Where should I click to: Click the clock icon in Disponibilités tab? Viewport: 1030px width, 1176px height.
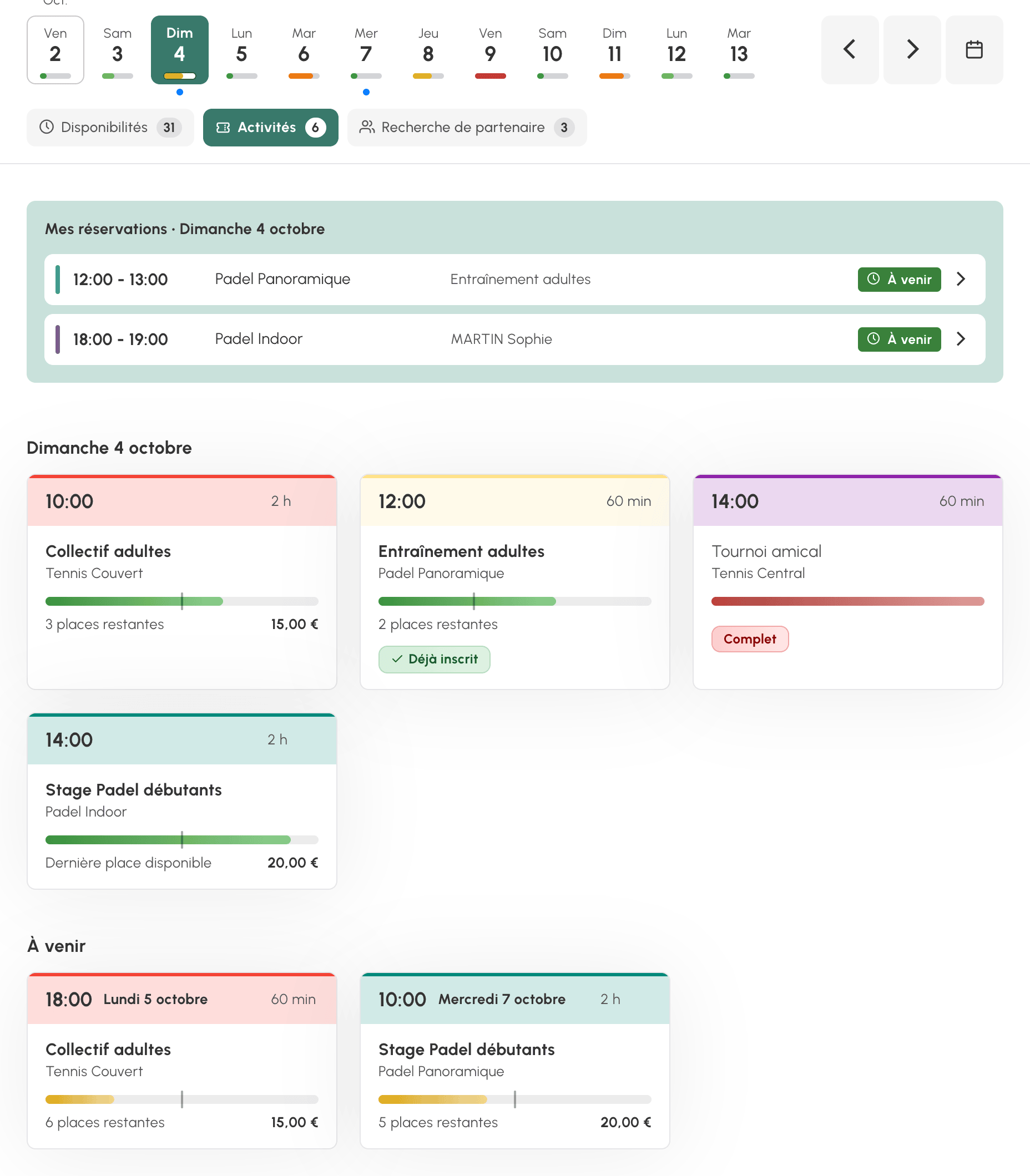pos(47,127)
